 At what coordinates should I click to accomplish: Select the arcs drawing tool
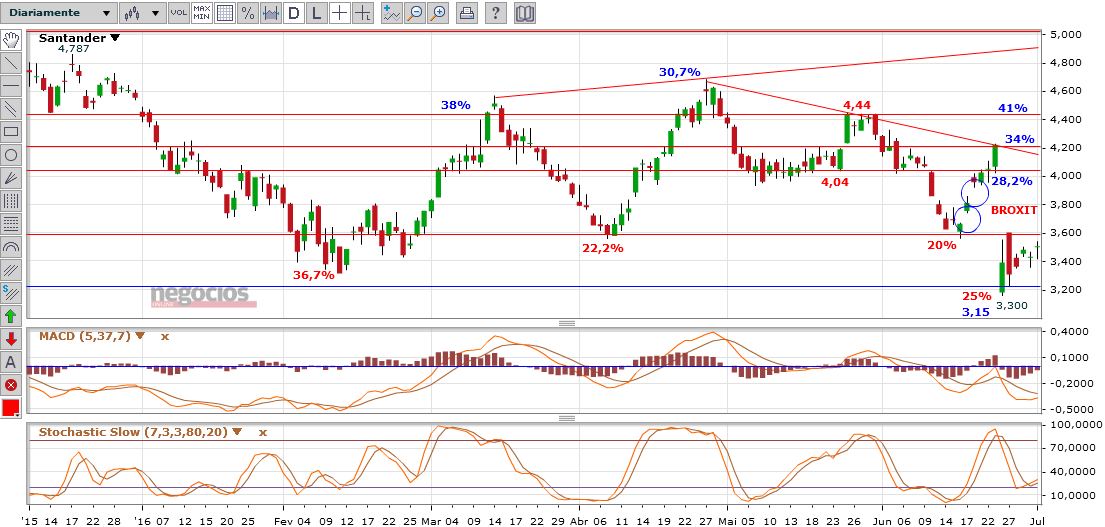point(11,247)
